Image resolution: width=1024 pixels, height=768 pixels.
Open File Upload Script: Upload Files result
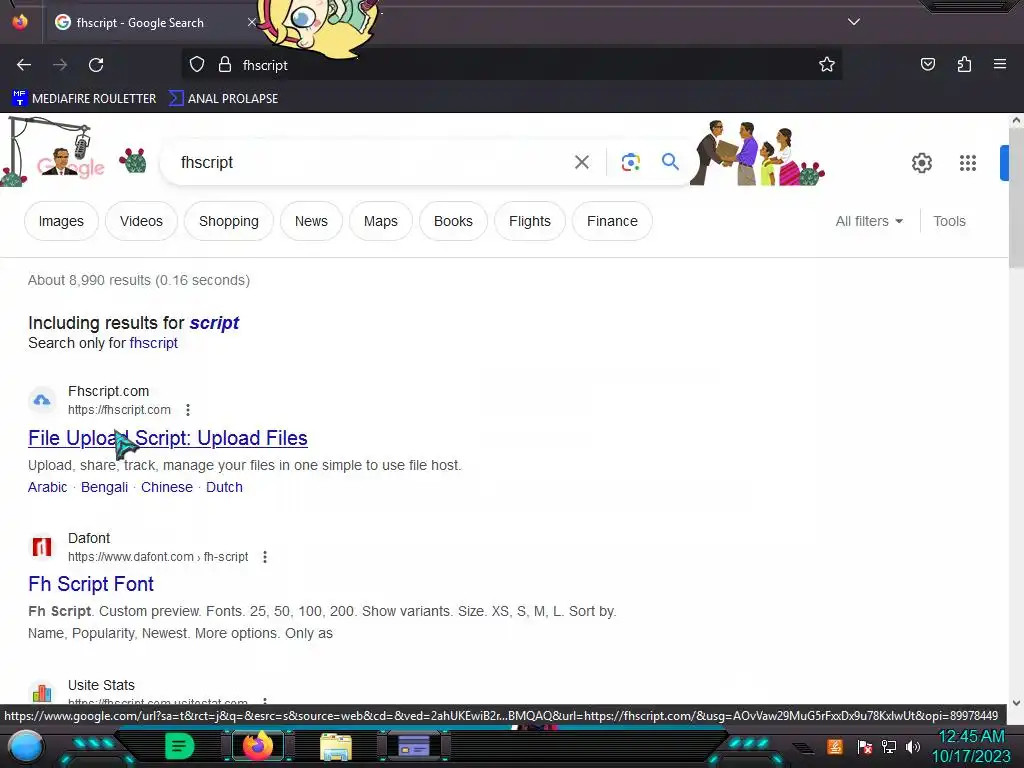point(168,438)
